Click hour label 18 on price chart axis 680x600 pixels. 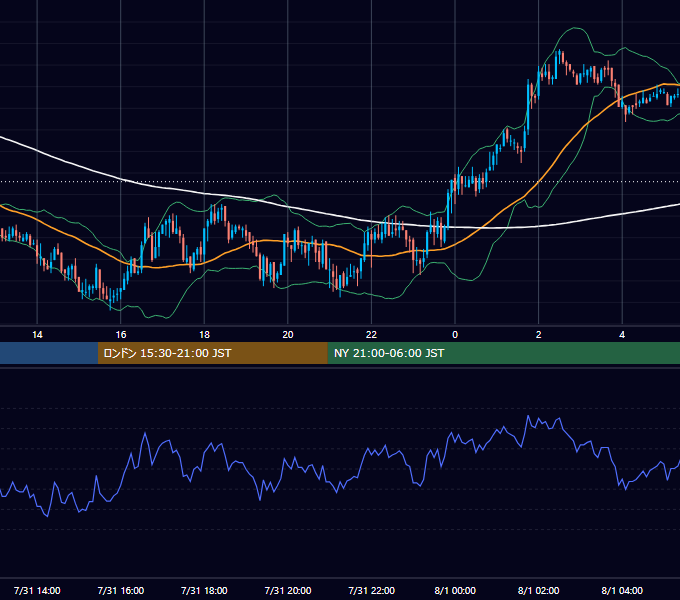click(204, 335)
